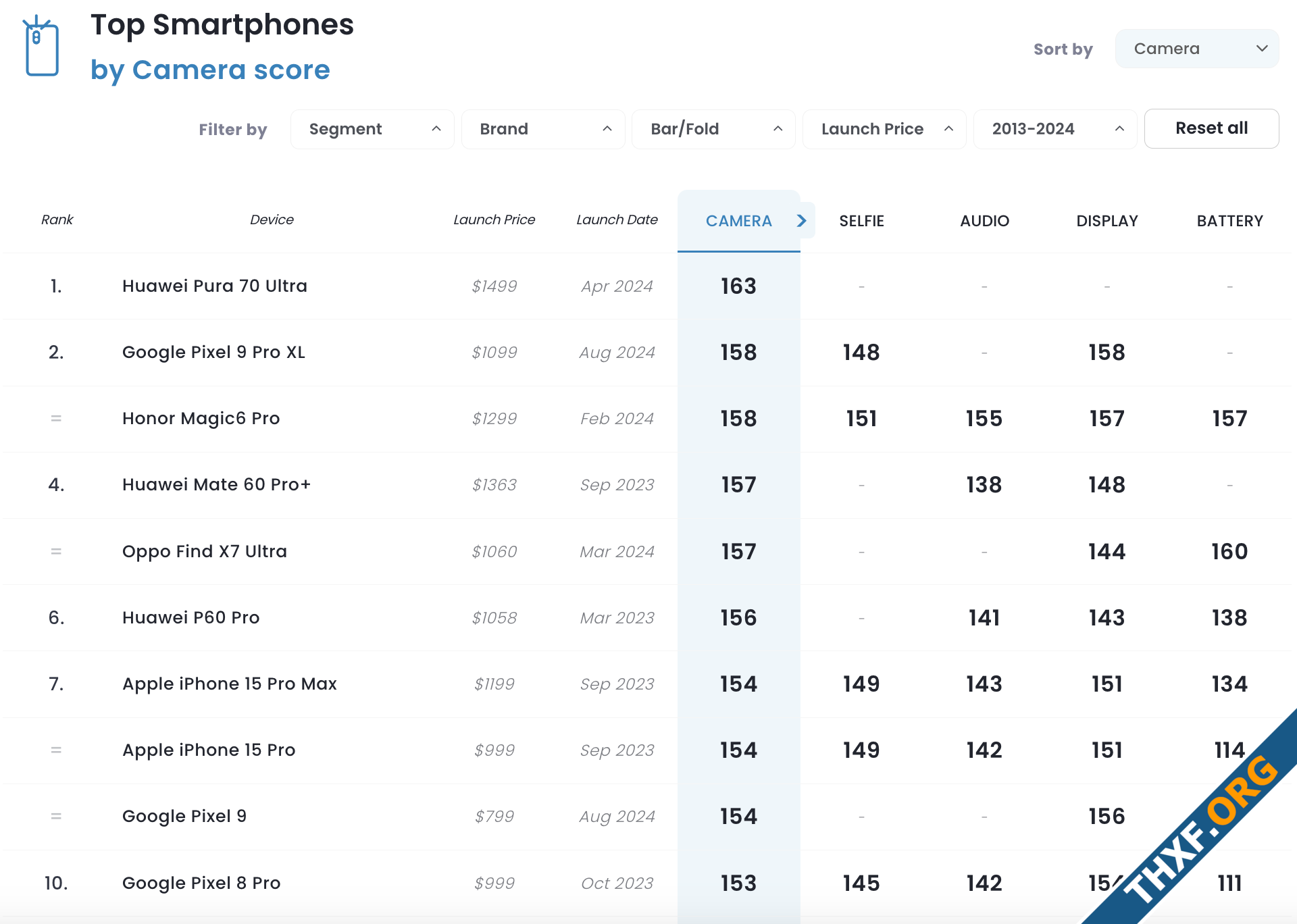Open Huawei Mate 60 Pro+ device
Image resolution: width=1297 pixels, height=924 pixels.
pos(216,484)
